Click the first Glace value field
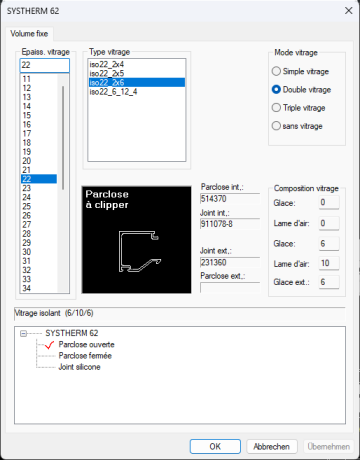 pyautogui.click(x=329, y=202)
